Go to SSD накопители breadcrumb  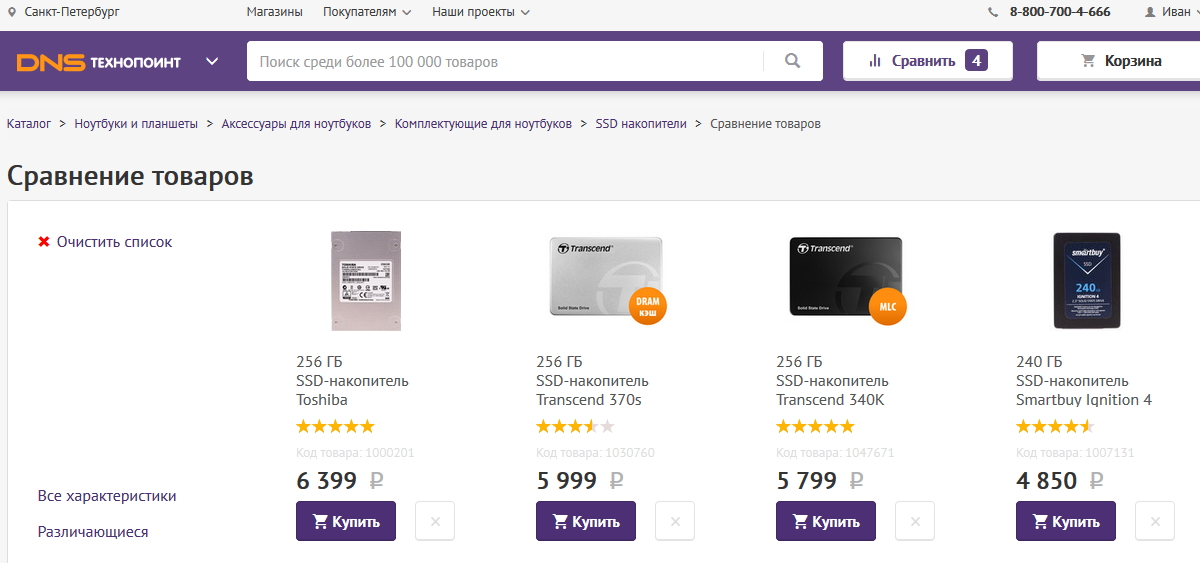(x=641, y=124)
